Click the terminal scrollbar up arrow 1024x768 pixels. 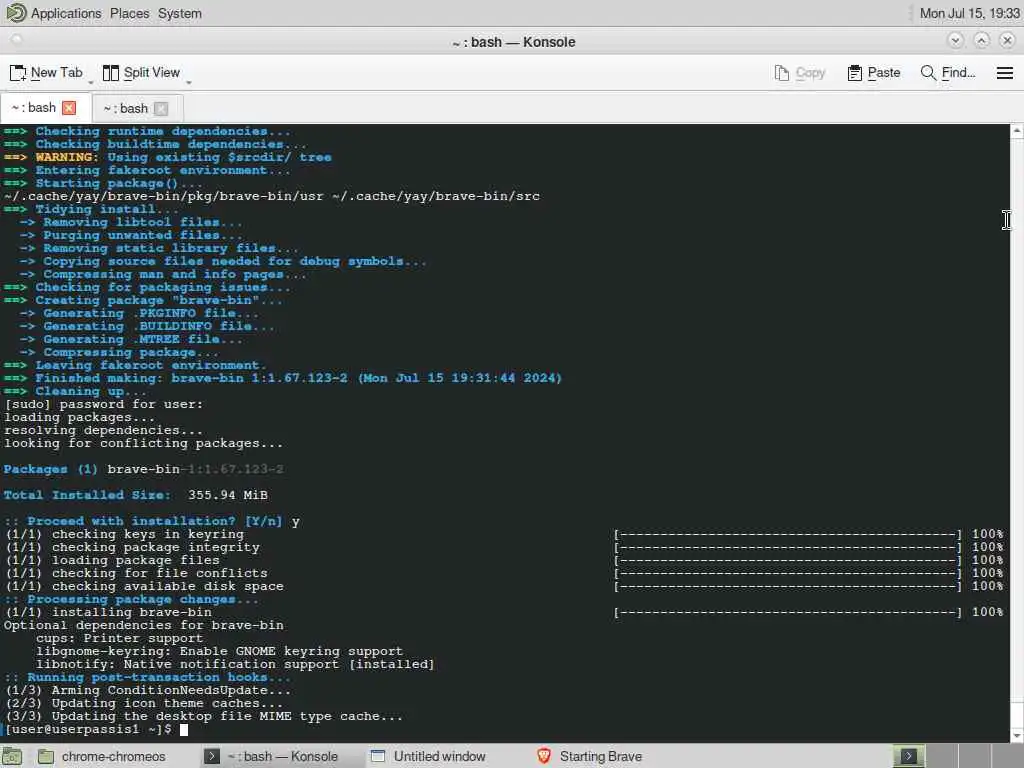[x=1017, y=131]
